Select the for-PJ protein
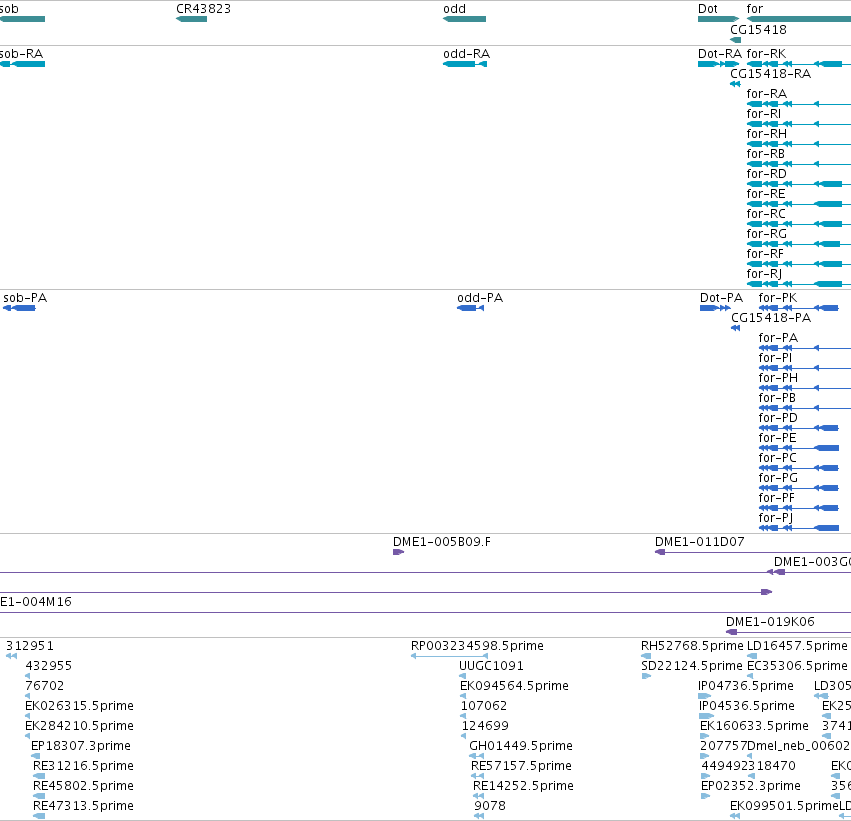 (x=799, y=529)
